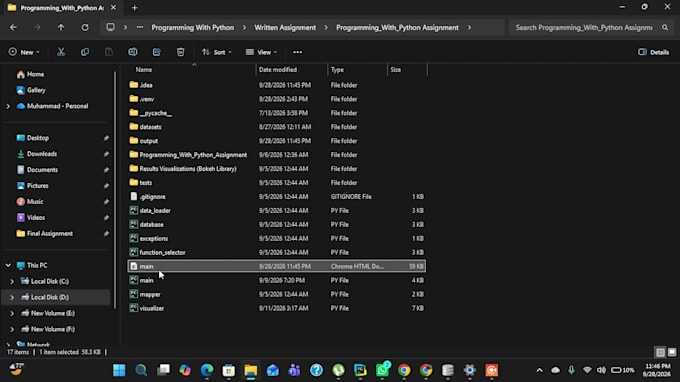Add a new File Explorer tab
680x382 pixels.
coord(134,8)
